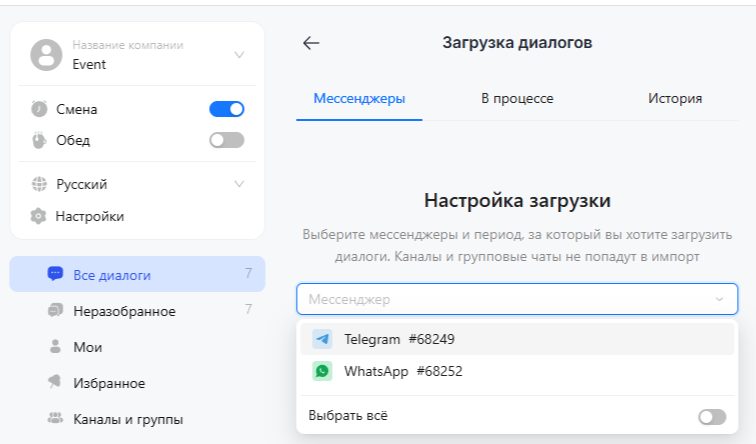Click the back arrow icon
The height and width of the screenshot is (444, 756).
tap(311, 43)
